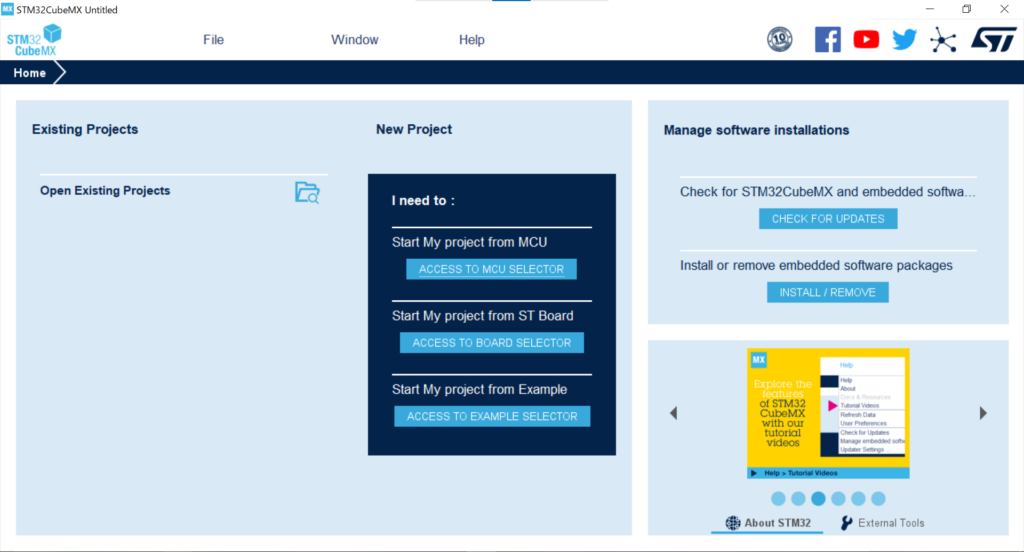
Task: Open the YouTube icon link
Action: [x=866, y=40]
